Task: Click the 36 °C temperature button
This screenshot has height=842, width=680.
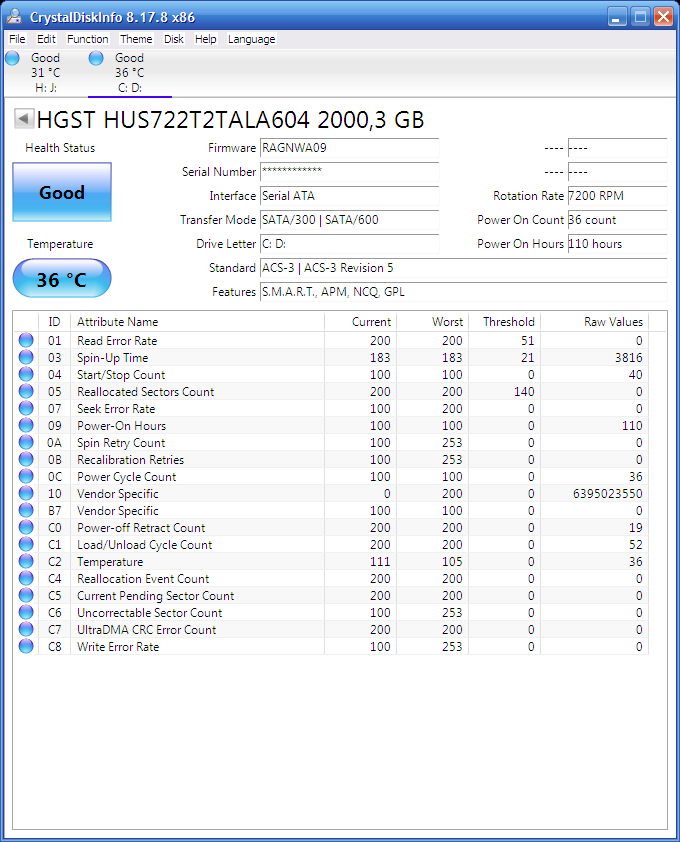Action: coord(62,279)
